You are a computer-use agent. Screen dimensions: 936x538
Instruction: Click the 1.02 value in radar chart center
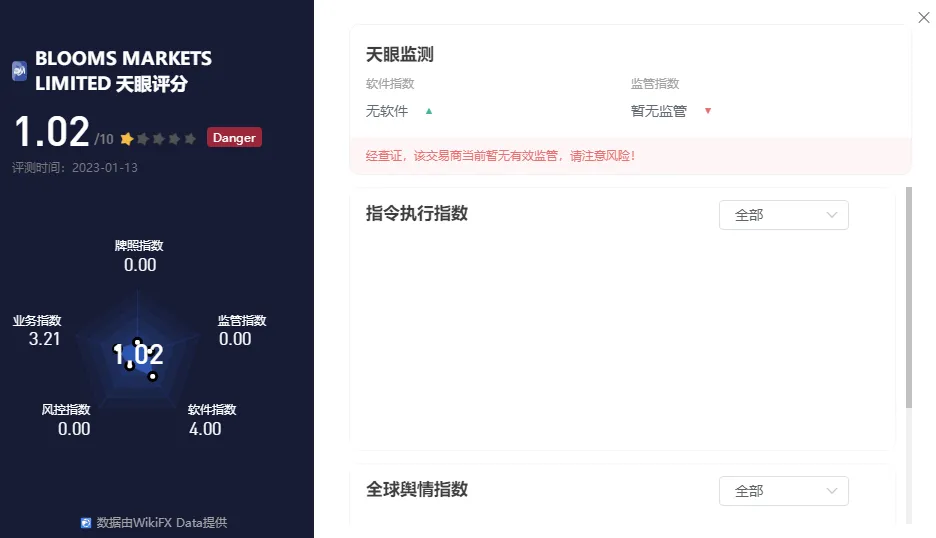point(138,354)
